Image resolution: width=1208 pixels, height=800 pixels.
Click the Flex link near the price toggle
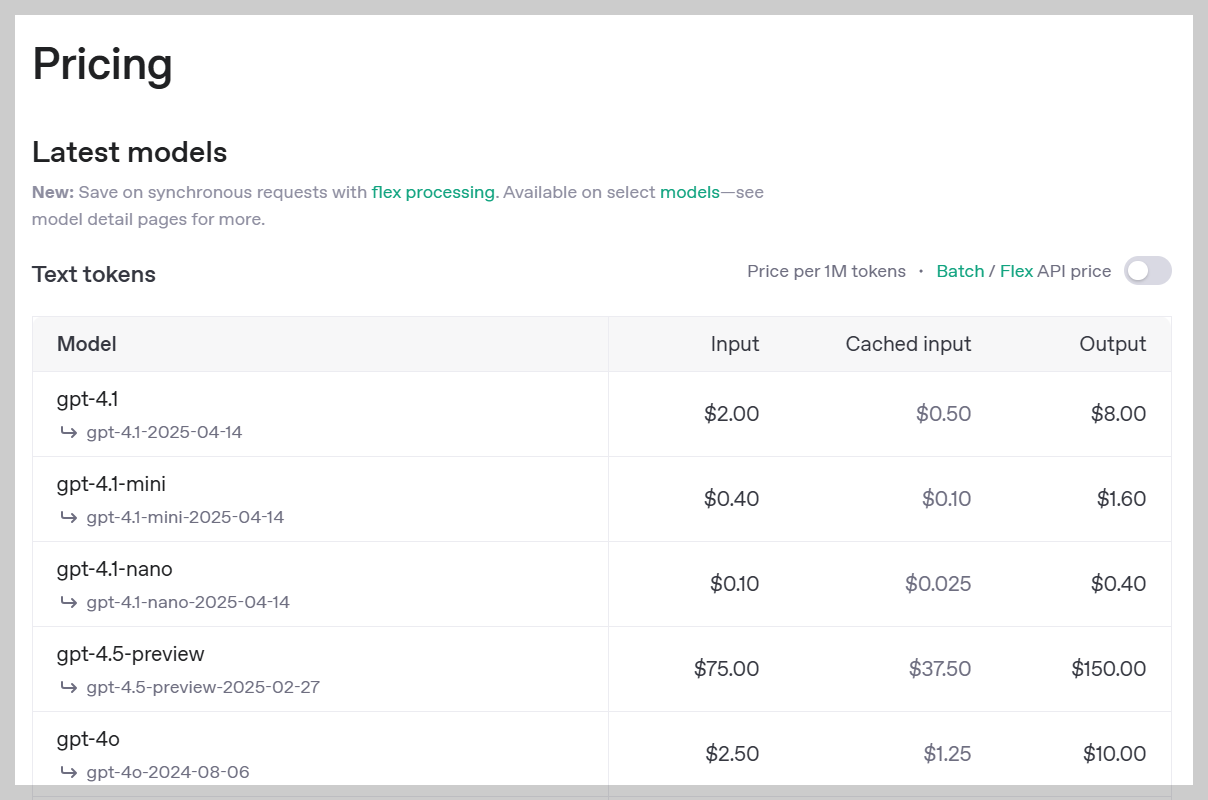point(1016,271)
